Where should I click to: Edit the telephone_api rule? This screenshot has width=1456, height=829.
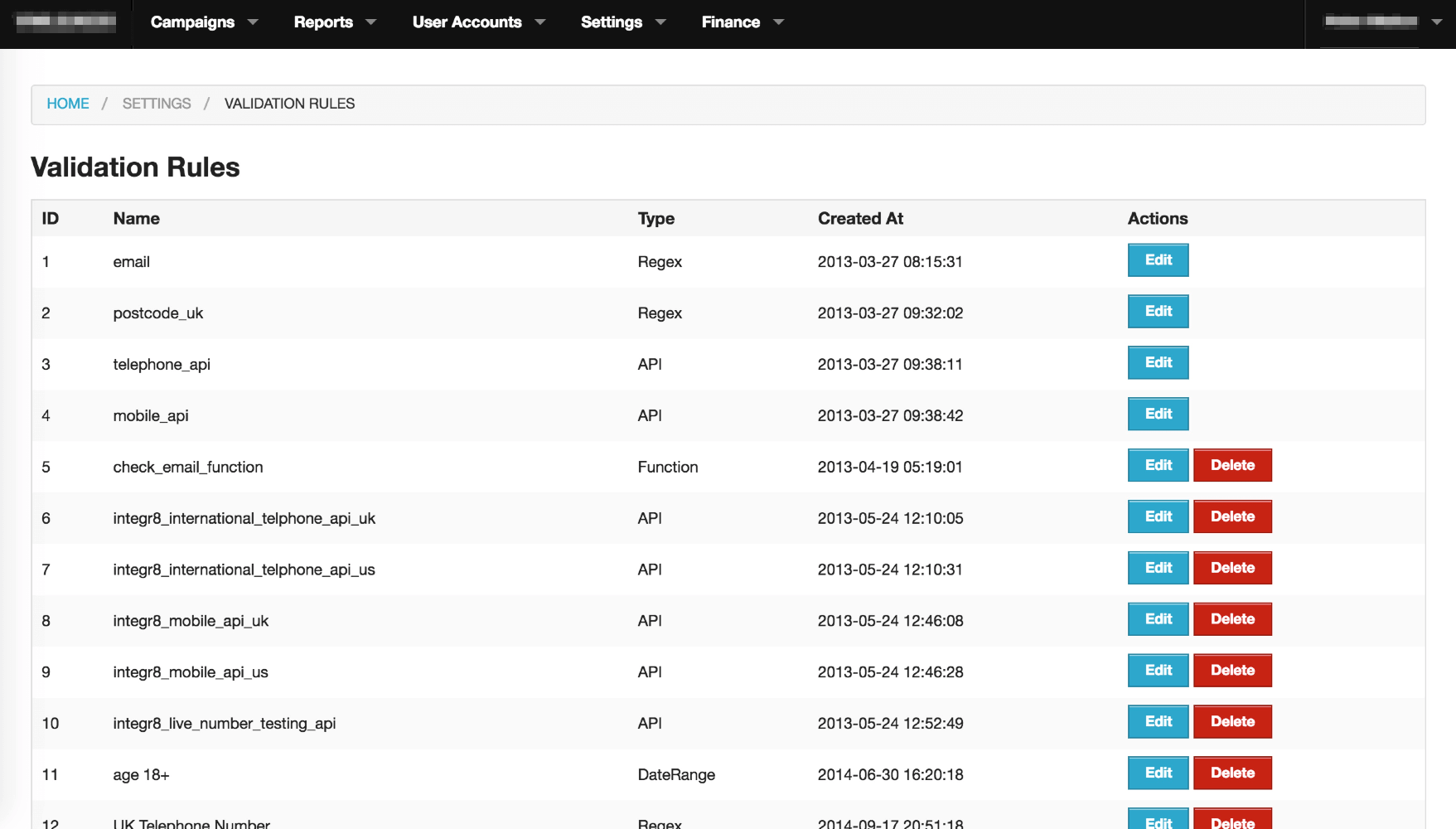point(1158,363)
